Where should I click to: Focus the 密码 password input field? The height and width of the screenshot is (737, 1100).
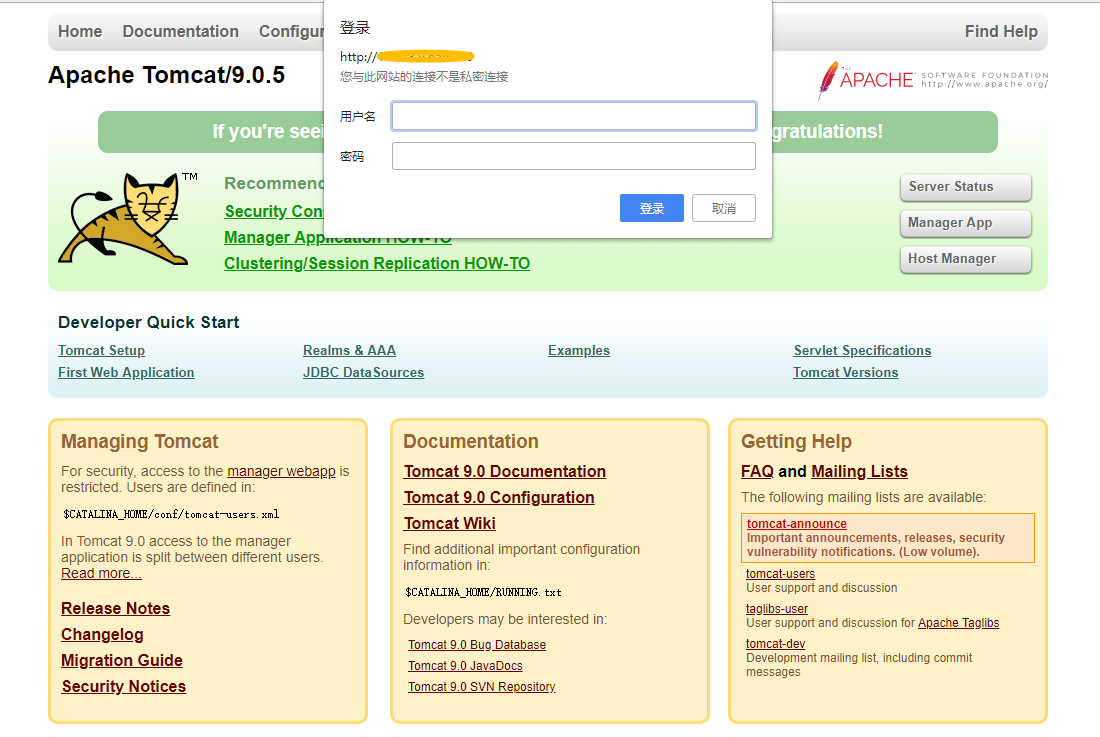point(574,156)
